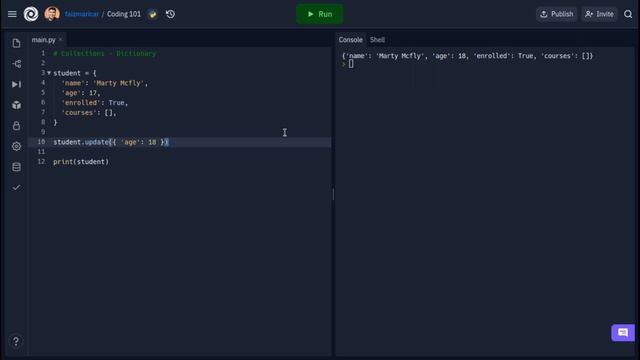
Task: Click the Collections Dictionary comment line
Action: pyautogui.click(x=104, y=53)
